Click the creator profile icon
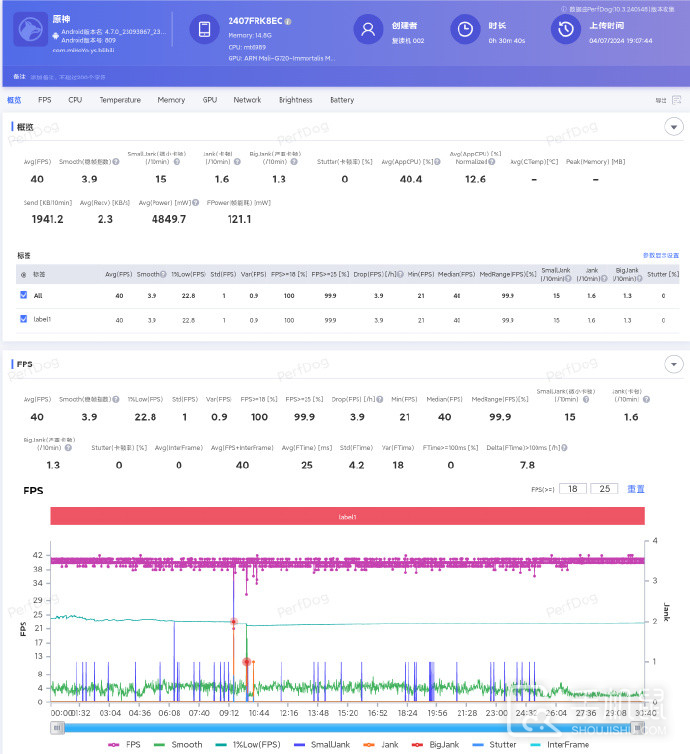Viewport: 690px width, 754px height. [370, 30]
